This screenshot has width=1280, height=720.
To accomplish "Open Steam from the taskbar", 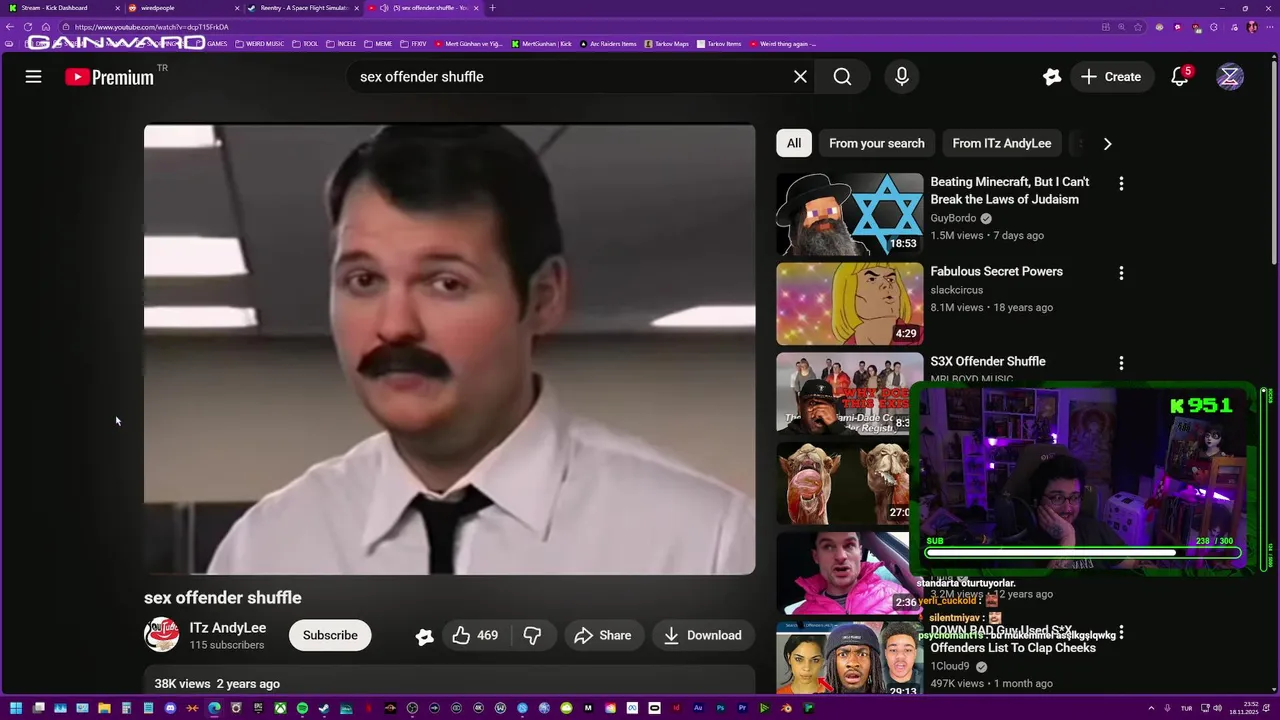I will click(x=324, y=708).
